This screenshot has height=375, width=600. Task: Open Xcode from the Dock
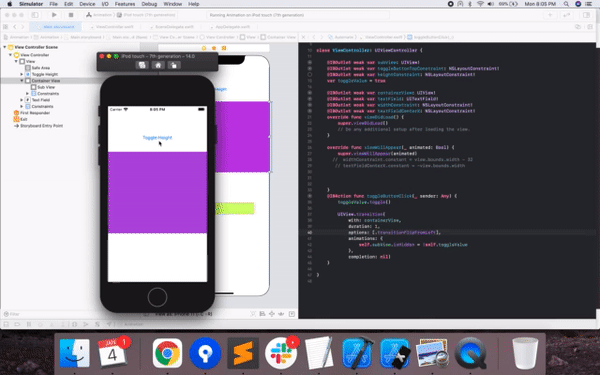[x=358, y=353]
